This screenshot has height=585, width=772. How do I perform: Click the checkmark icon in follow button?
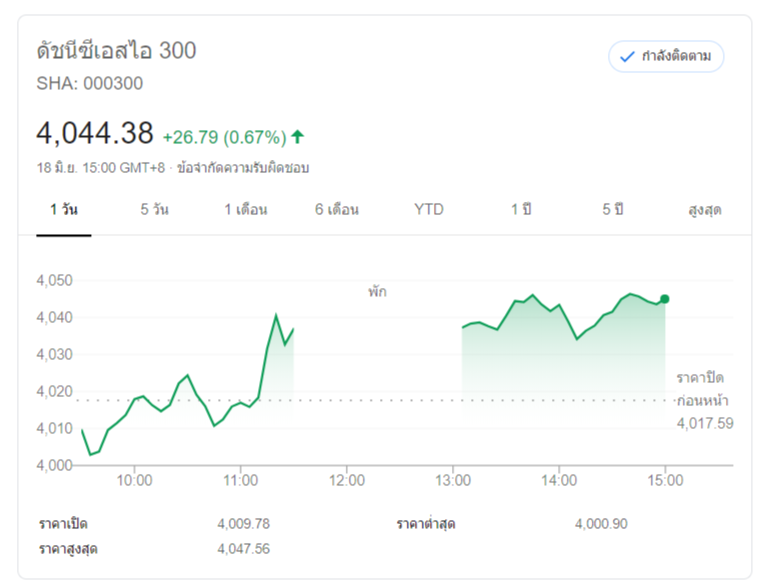pos(627,57)
